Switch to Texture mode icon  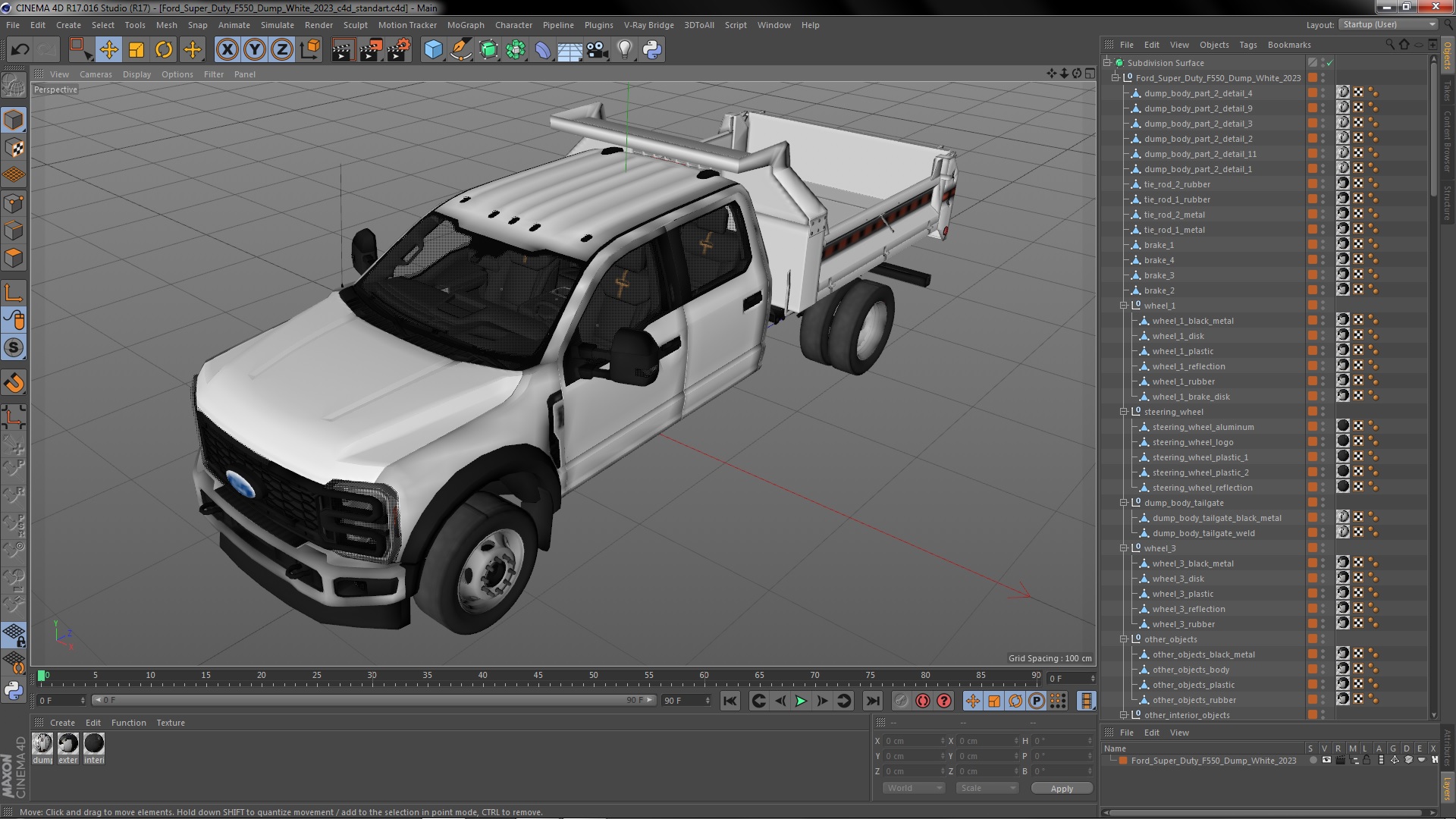(x=14, y=148)
